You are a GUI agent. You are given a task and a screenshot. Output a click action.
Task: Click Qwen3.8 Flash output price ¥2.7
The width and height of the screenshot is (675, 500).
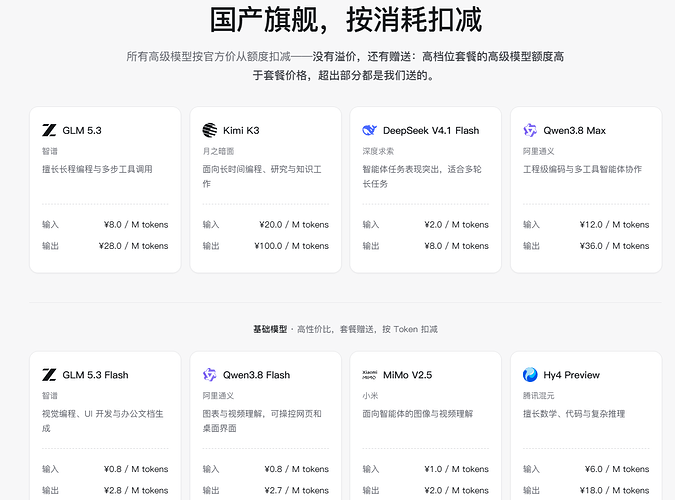(x=296, y=490)
